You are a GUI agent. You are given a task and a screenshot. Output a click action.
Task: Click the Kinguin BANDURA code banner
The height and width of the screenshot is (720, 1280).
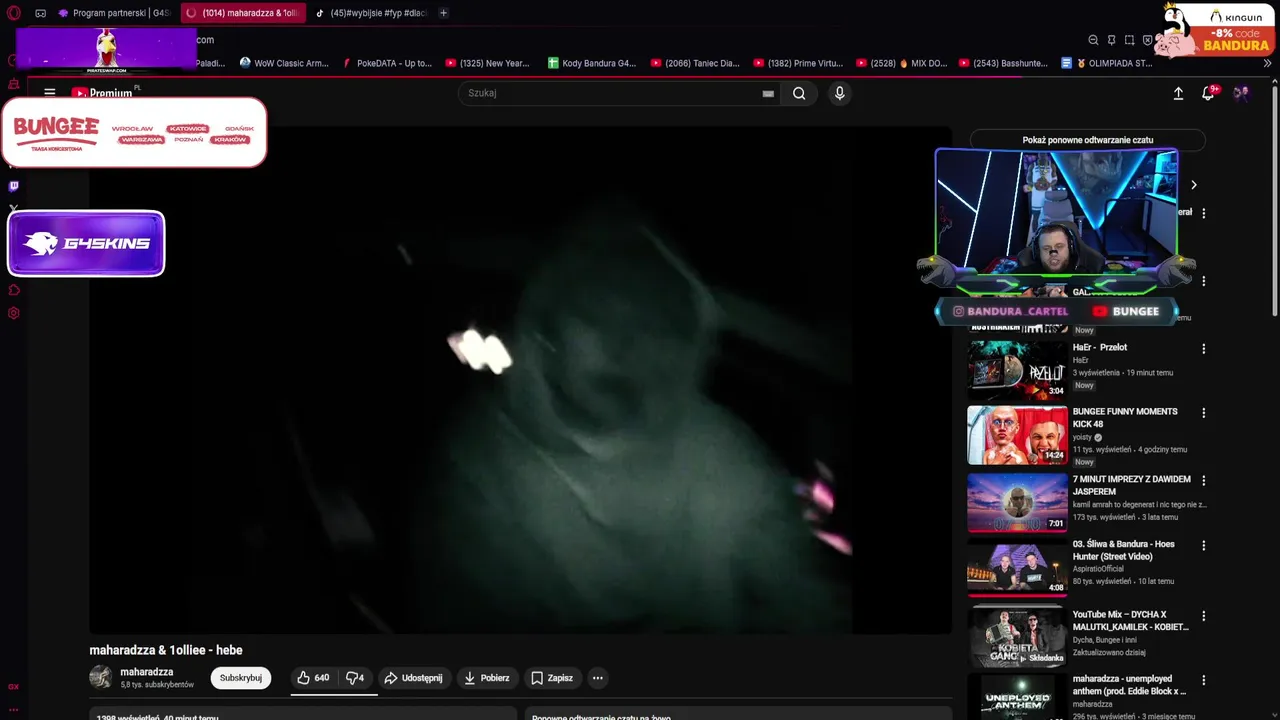(x=1216, y=30)
